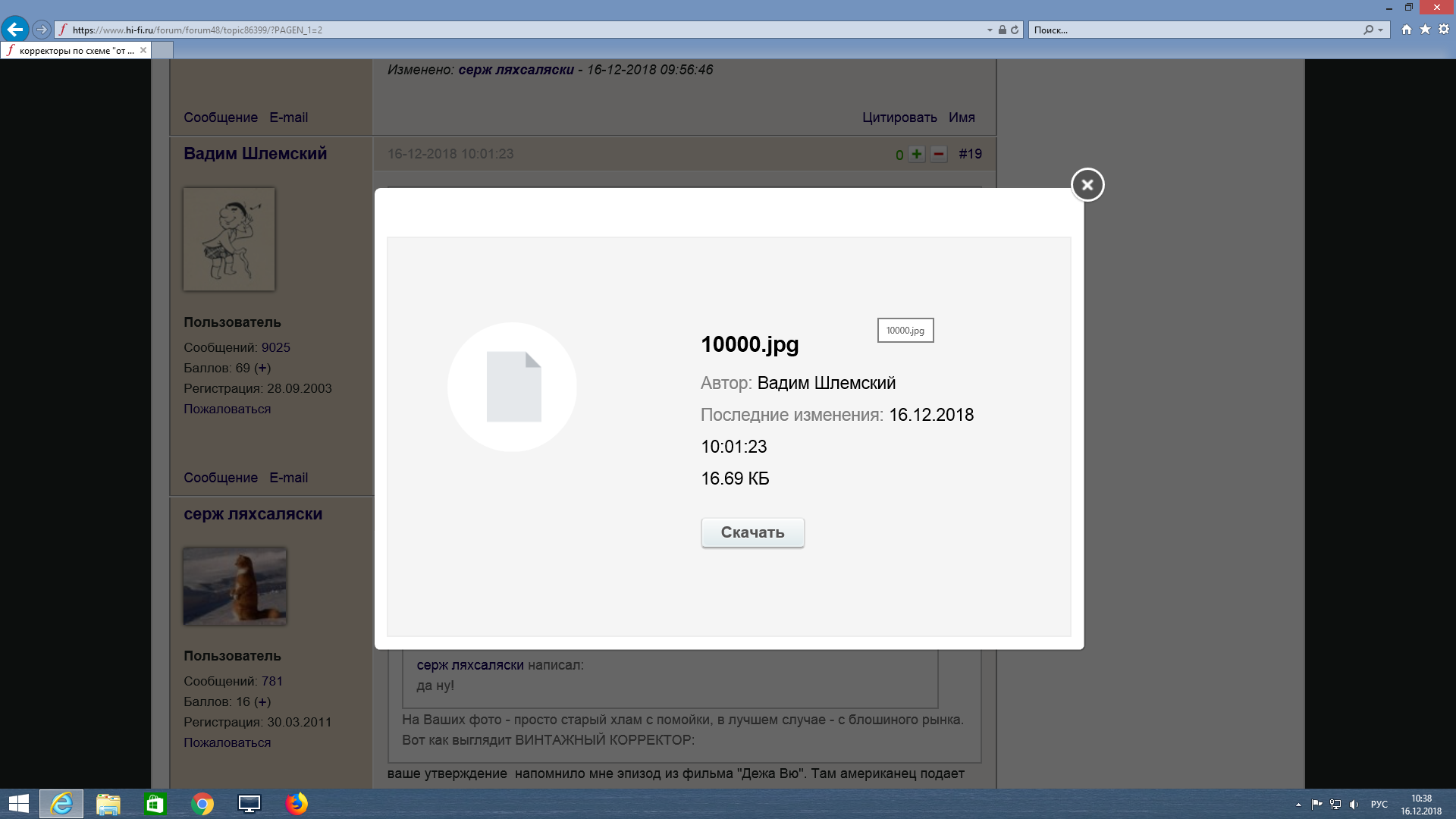The image size is (1456, 819).
Task: Open Windows Start menu
Action: 18,804
